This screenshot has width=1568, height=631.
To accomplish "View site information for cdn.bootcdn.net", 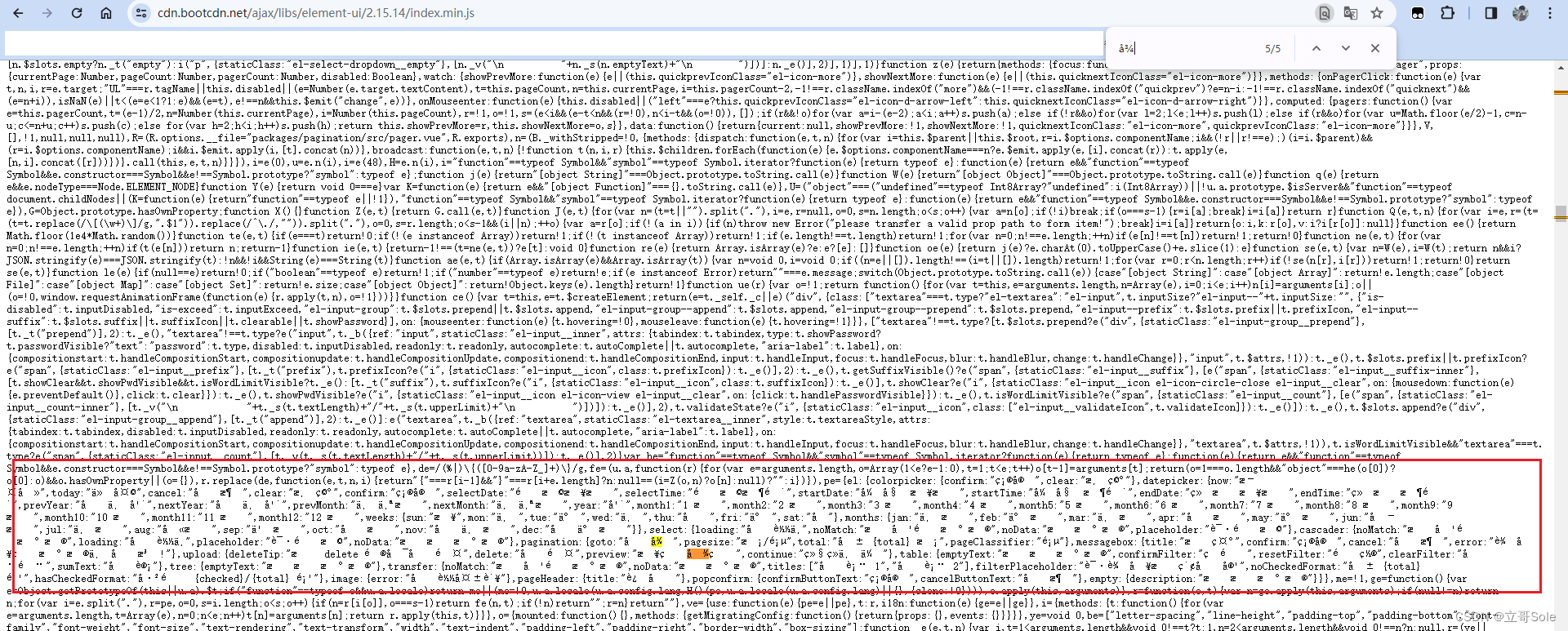I will pos(141,13).
